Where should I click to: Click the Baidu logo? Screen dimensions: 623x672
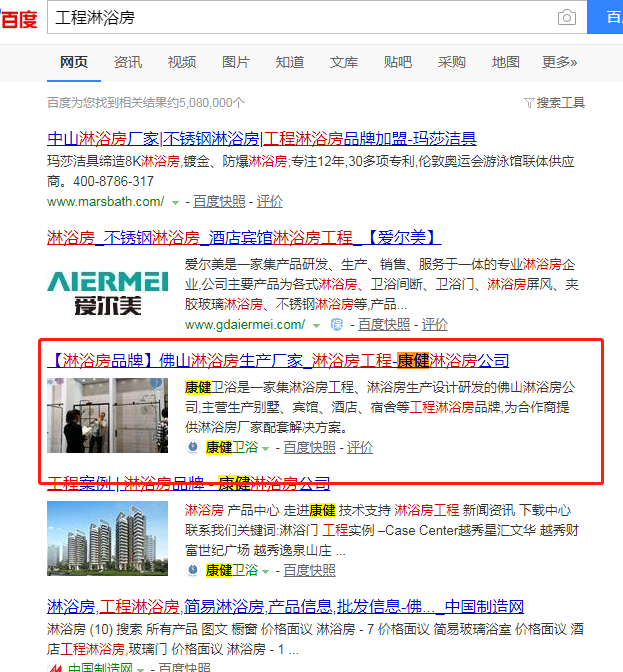(19, 19)
